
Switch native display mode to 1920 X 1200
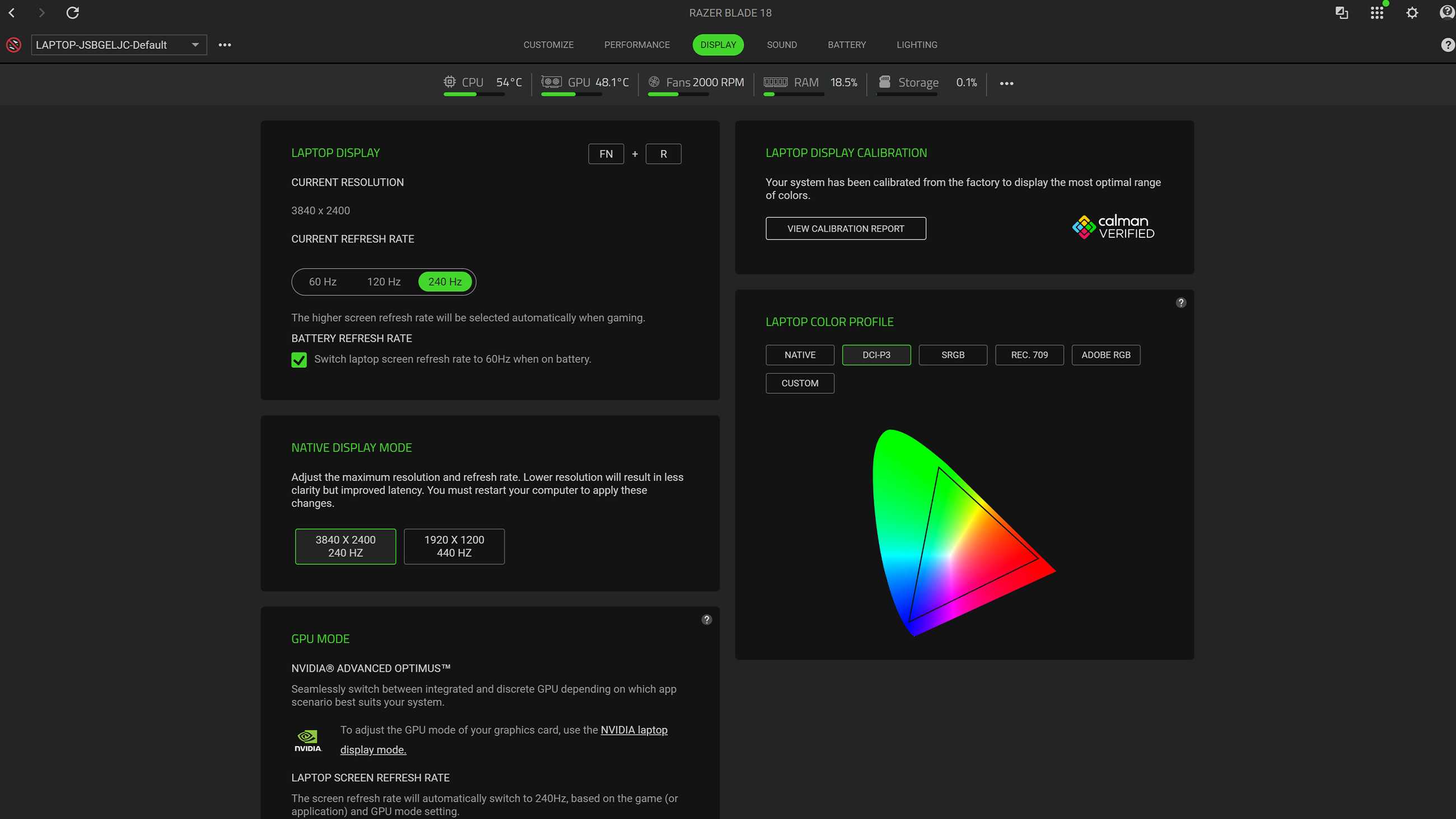(453, 546)
